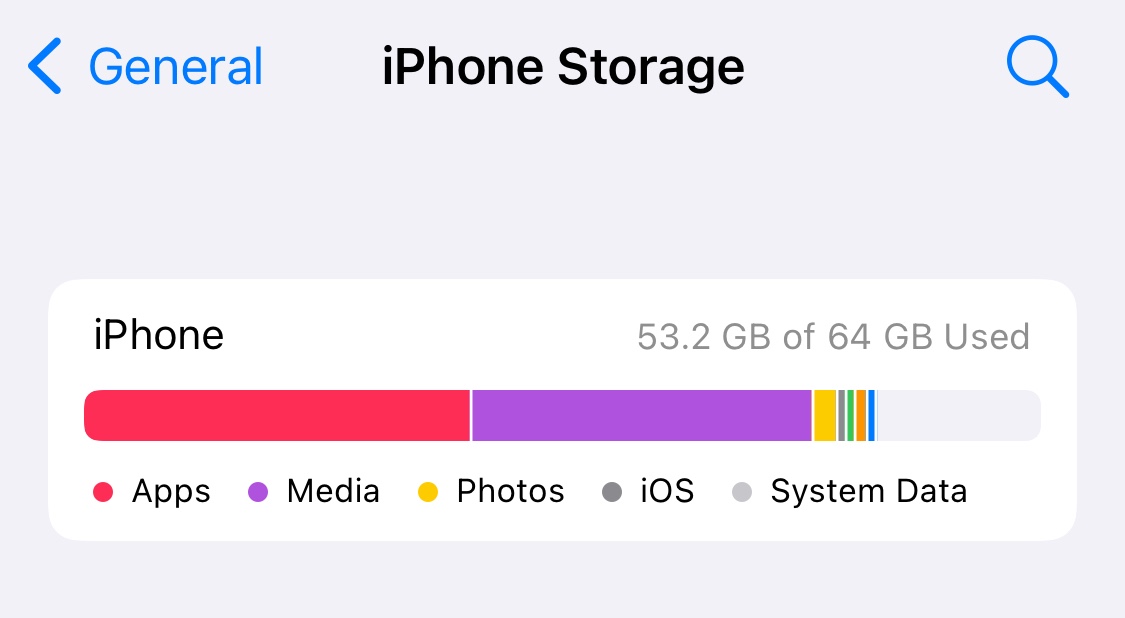The height and width of the screenshot is (618, 1125).
Task: Tap the search magnifier icon
Action: (x=1037, y=66)
